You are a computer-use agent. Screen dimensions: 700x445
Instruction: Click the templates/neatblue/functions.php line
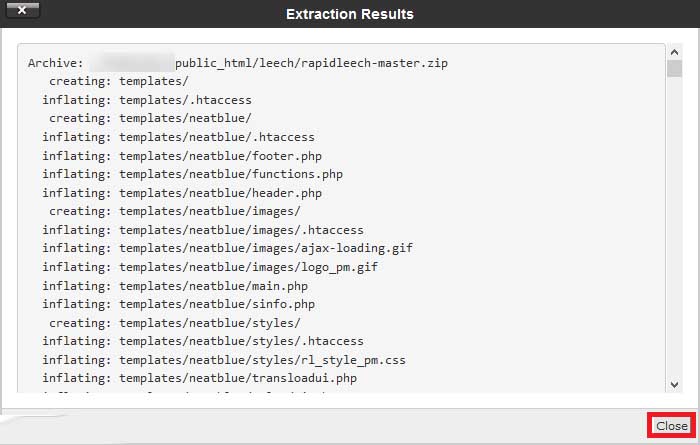192,174
